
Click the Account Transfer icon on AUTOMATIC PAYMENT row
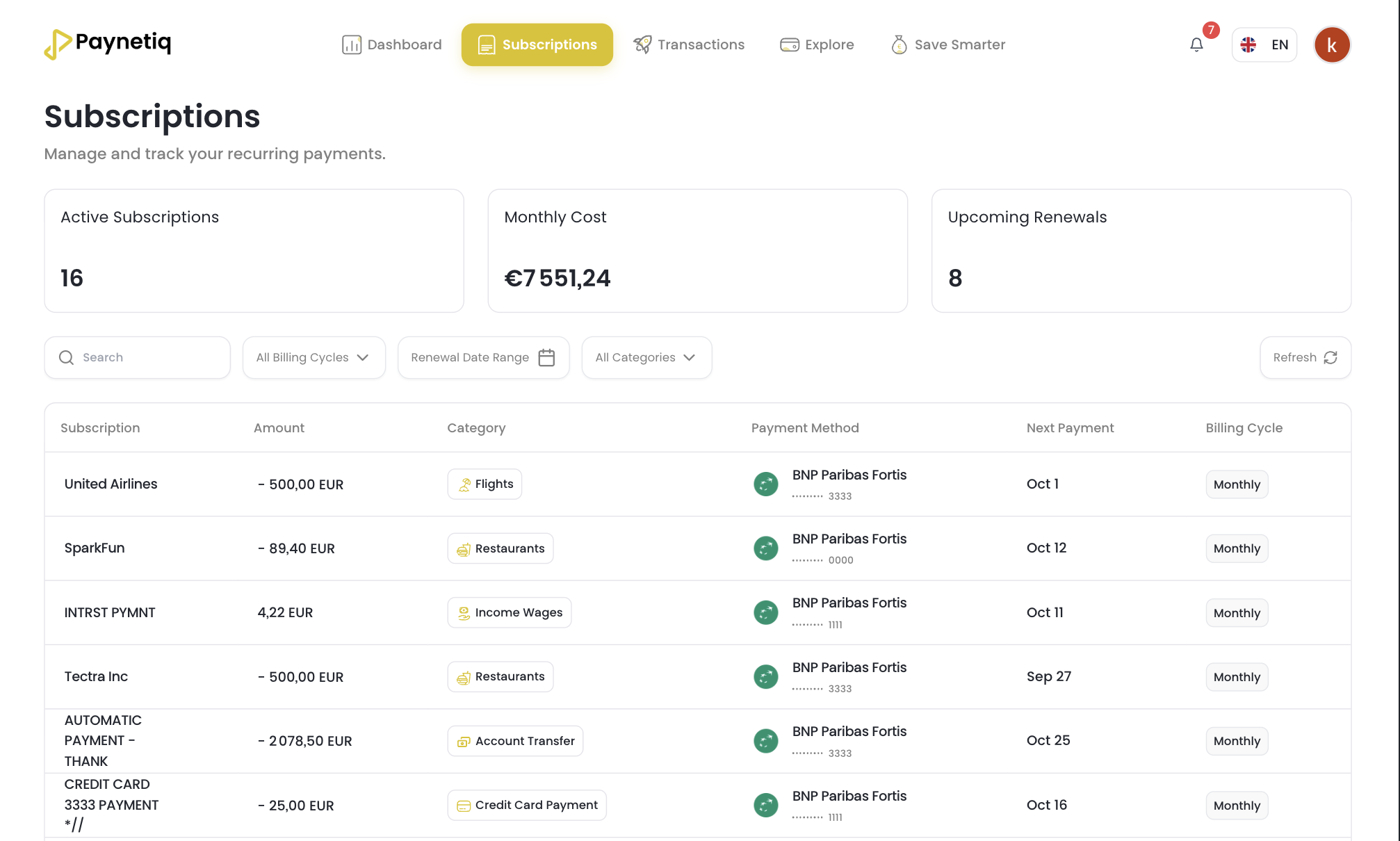(x=463, y=741)
